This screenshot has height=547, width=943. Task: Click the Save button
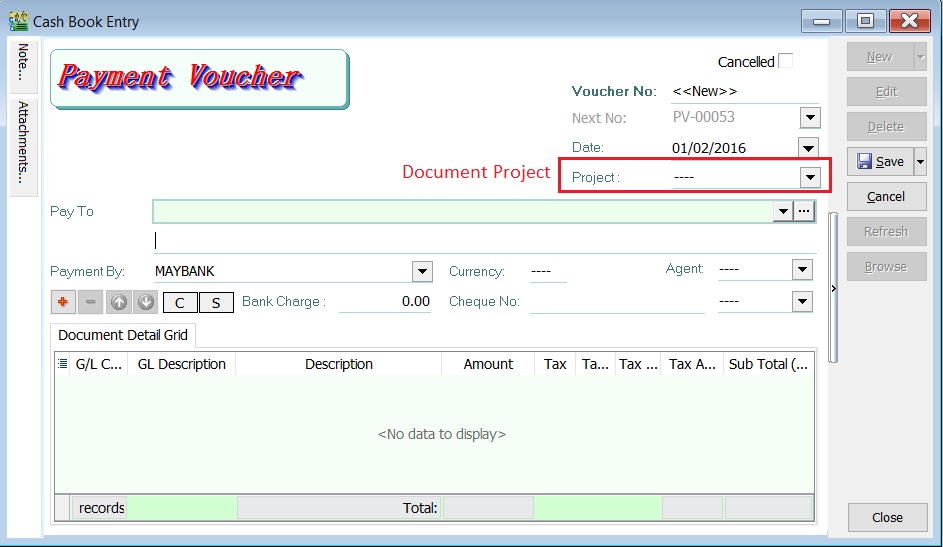[880, 161]
